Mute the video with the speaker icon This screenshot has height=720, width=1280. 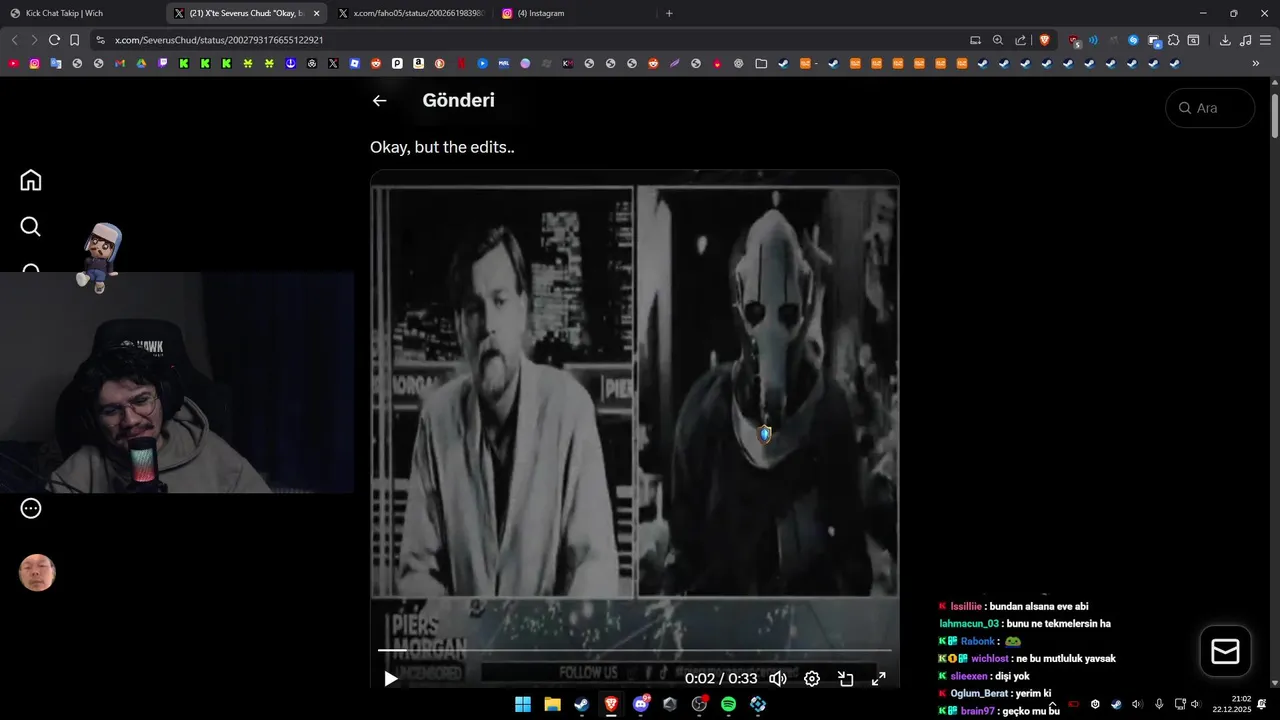(777, 679)
